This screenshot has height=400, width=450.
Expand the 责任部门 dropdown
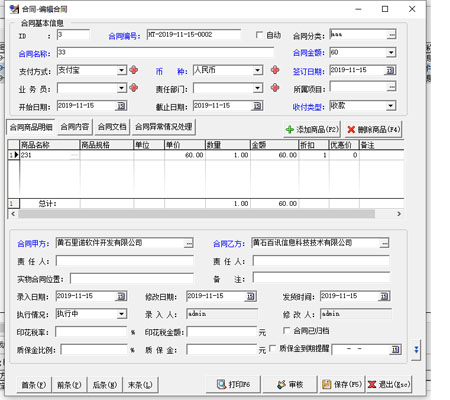pos(257,88)
